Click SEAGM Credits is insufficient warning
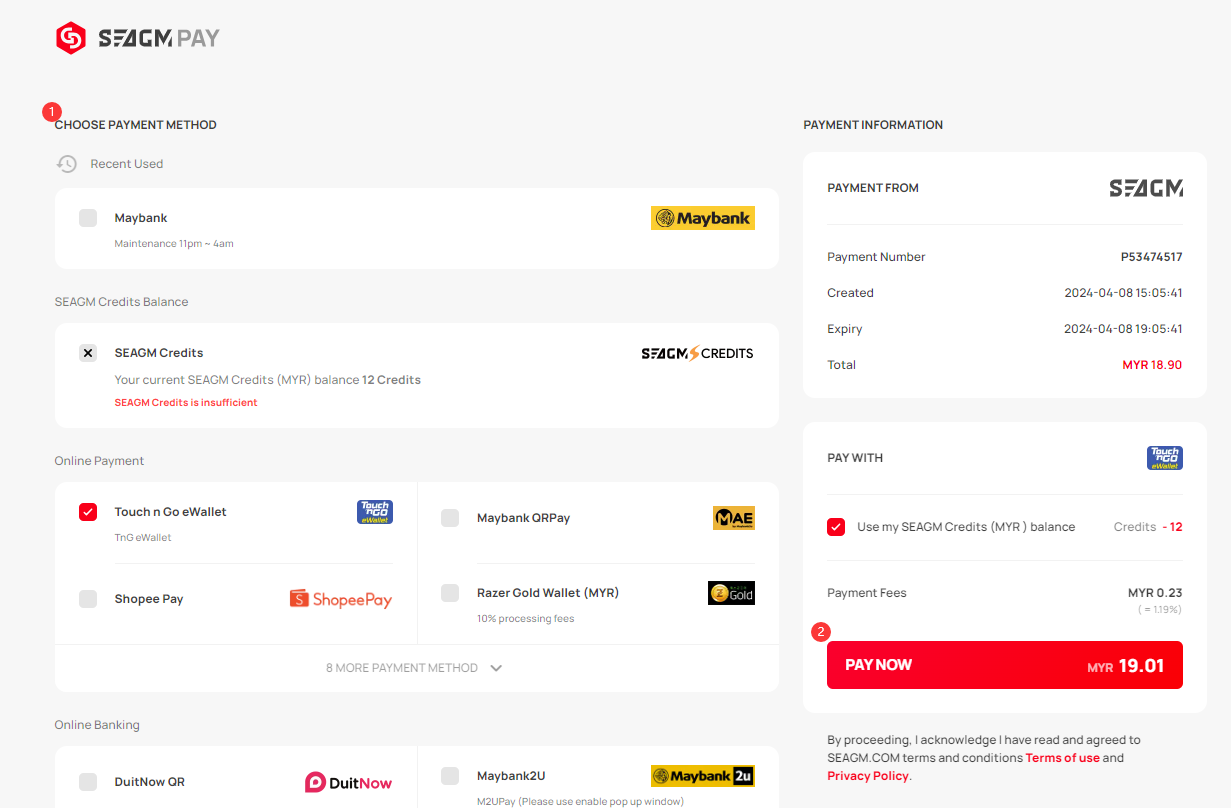This screenshot has width=1231, height=808. pos(186,403)
